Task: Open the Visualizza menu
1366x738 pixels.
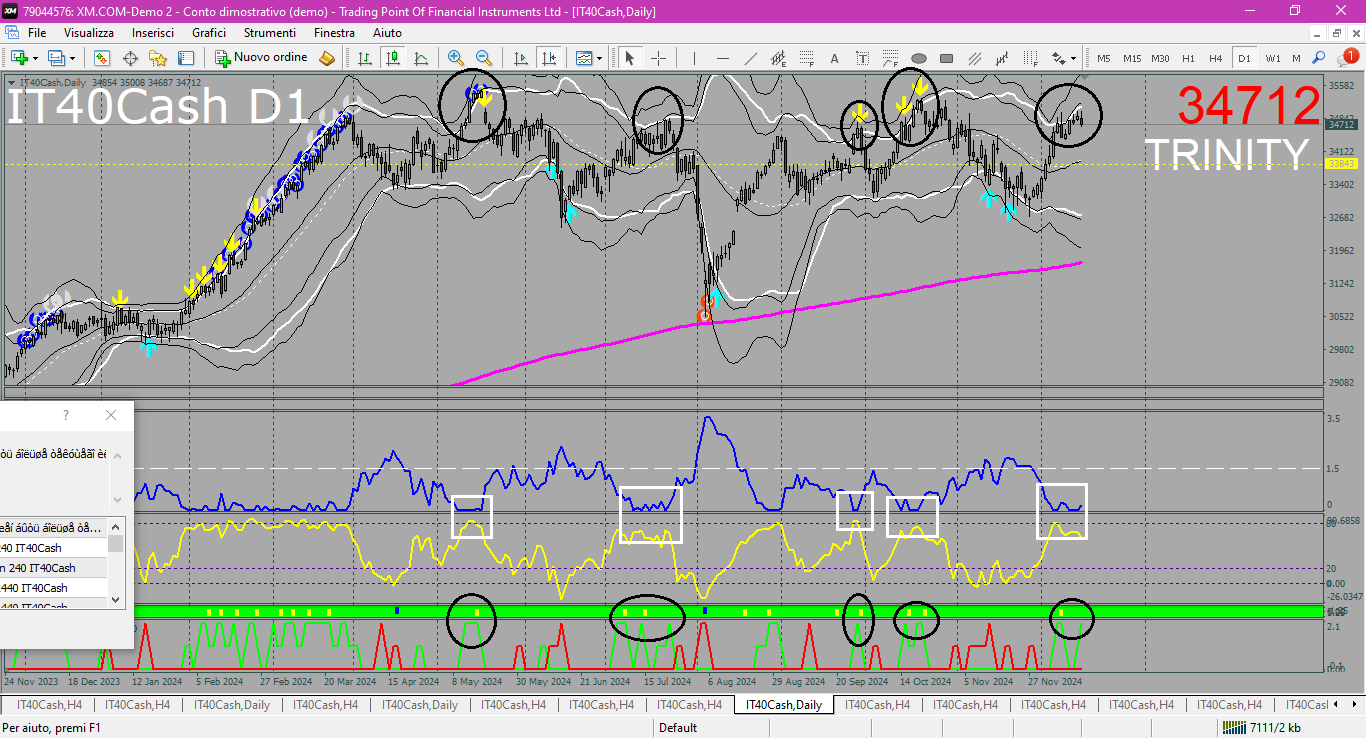Action: click(x=89, y=32)
